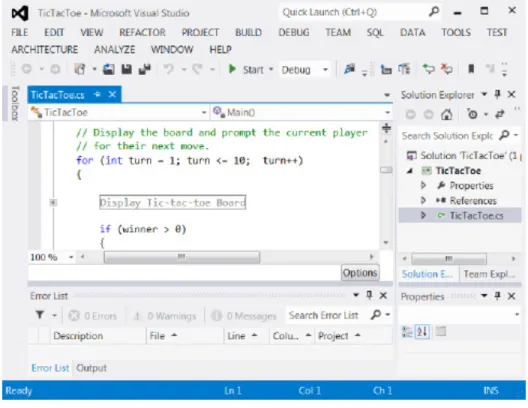Open the Debug configuration dropdown
The image size is (528, 408).
[x=305, y=70]
